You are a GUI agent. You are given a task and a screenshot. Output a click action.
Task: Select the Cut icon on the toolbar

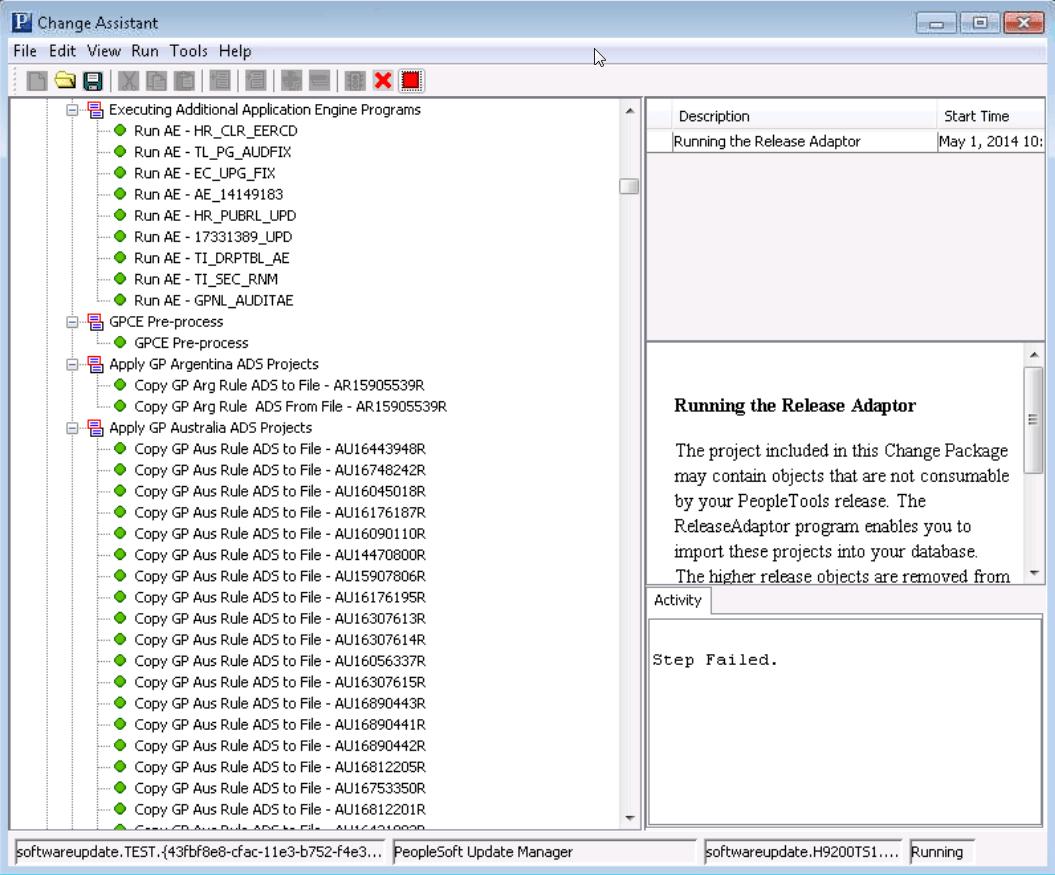tap(129, 80)
